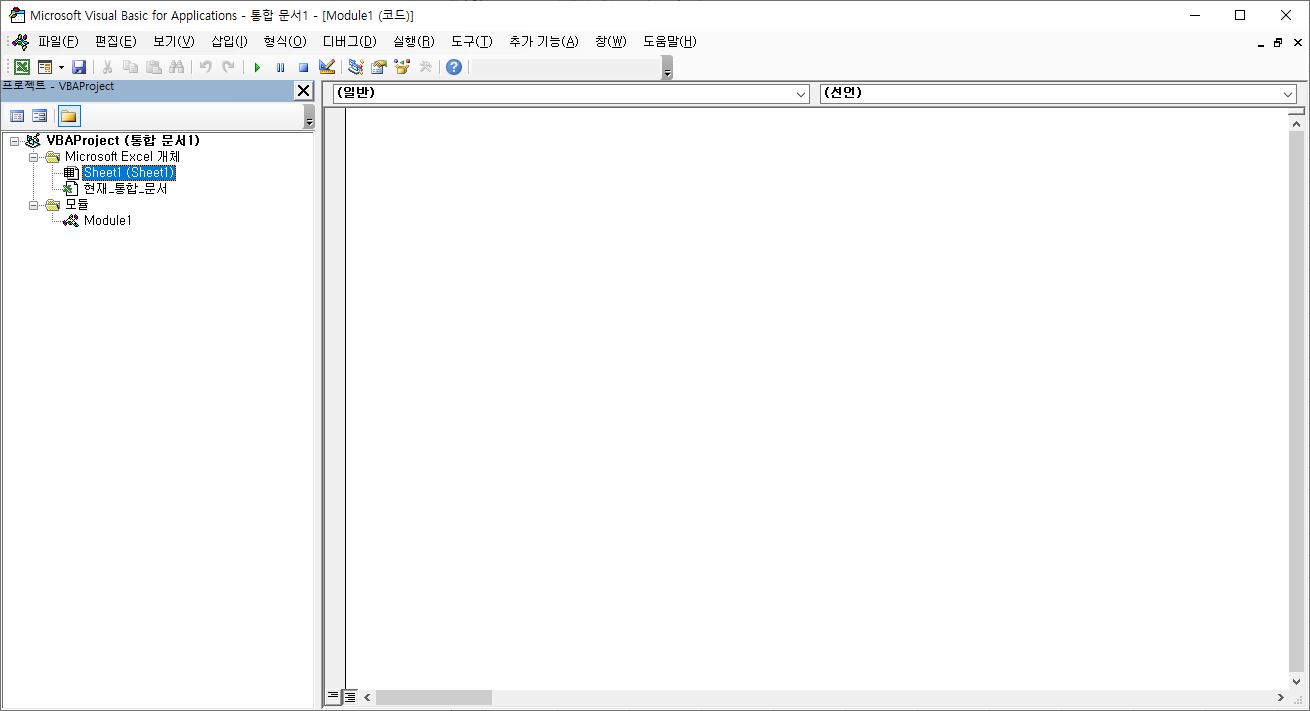
Task: Open the 보기(V) menu
Action: [174, 41]
